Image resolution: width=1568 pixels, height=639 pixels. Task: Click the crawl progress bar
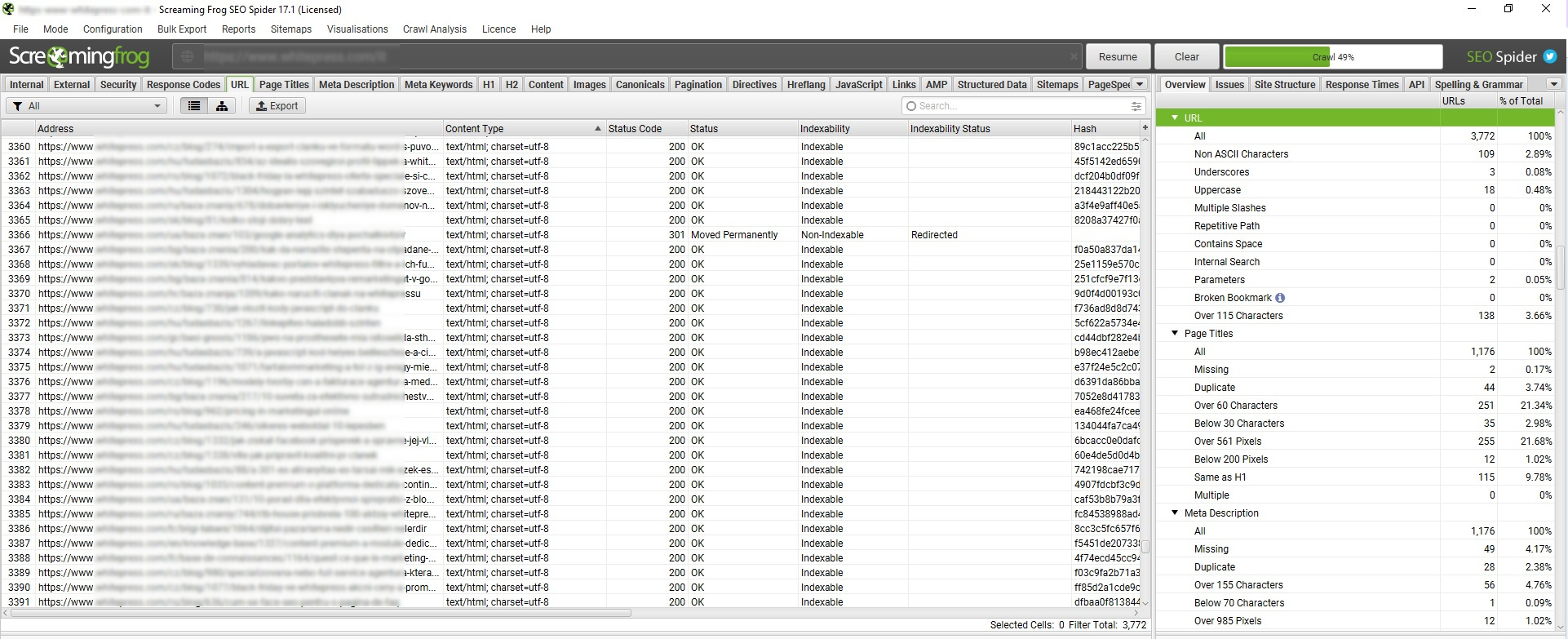(x=1332, y=57)
